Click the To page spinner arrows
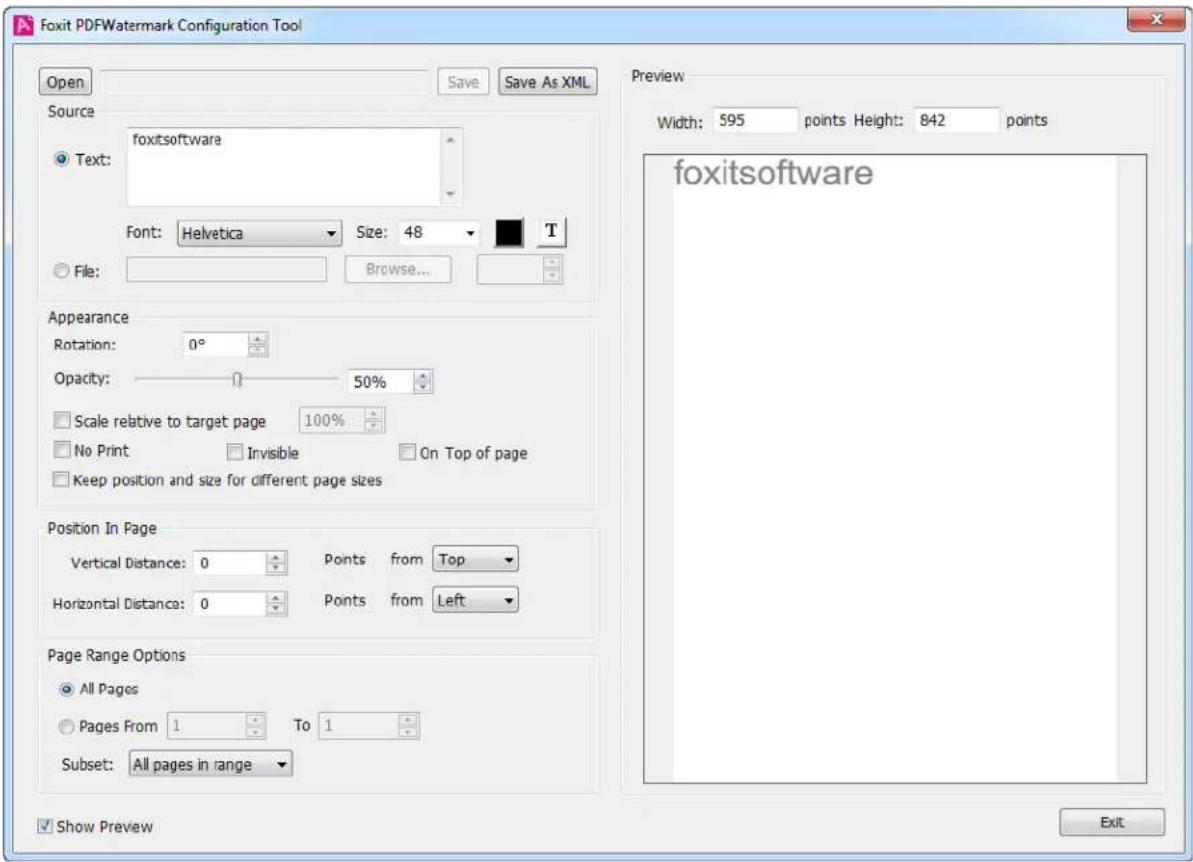Screen dimensions: 1193x862 [x=408, y=726]
